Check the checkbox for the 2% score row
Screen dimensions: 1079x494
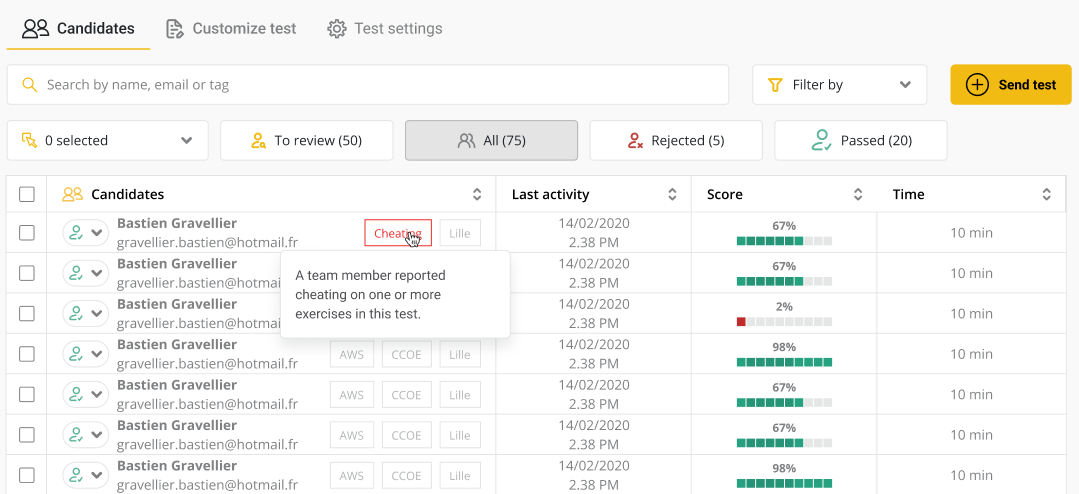(27, 313)
